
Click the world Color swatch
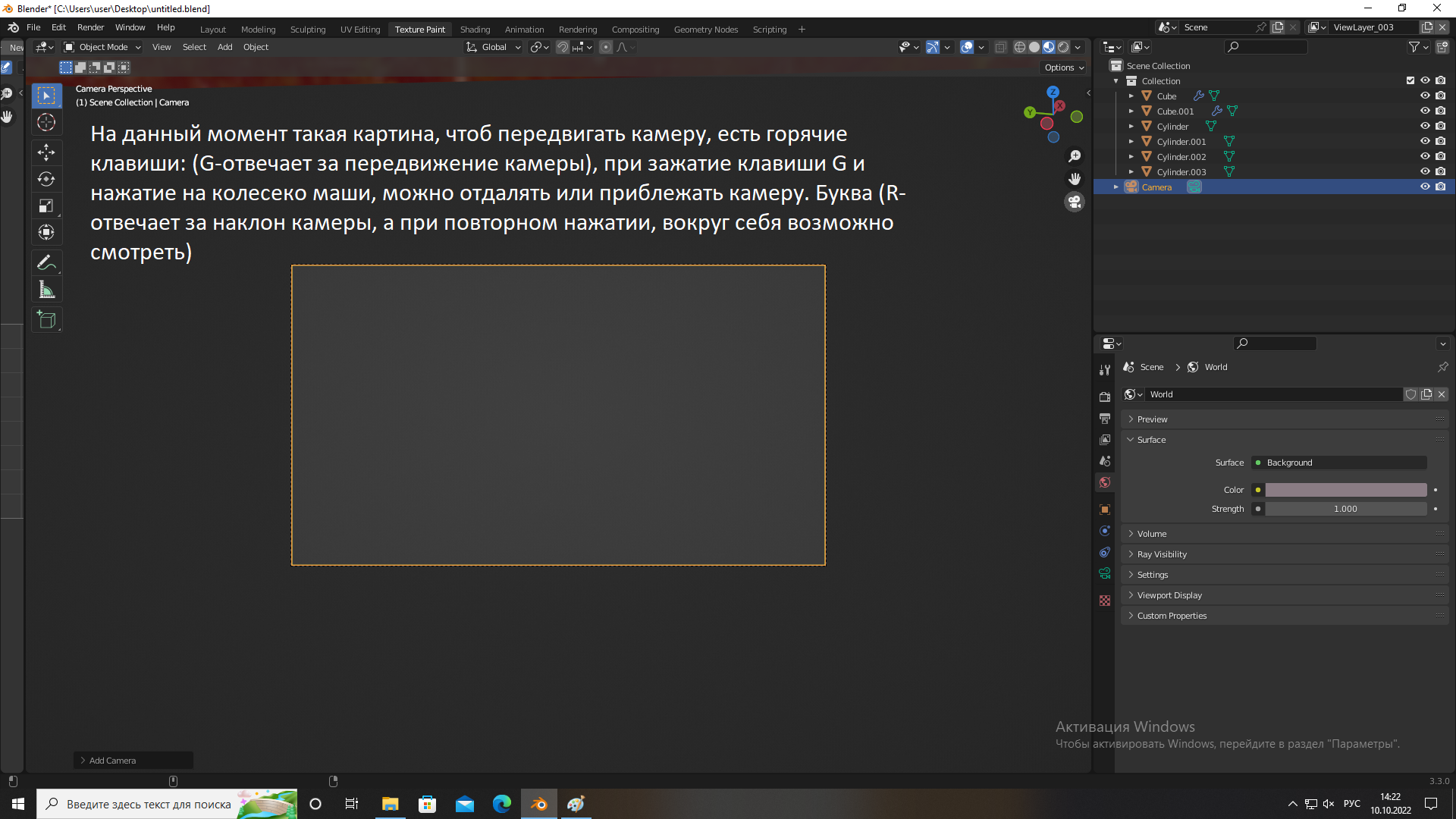coord(1346,490)
